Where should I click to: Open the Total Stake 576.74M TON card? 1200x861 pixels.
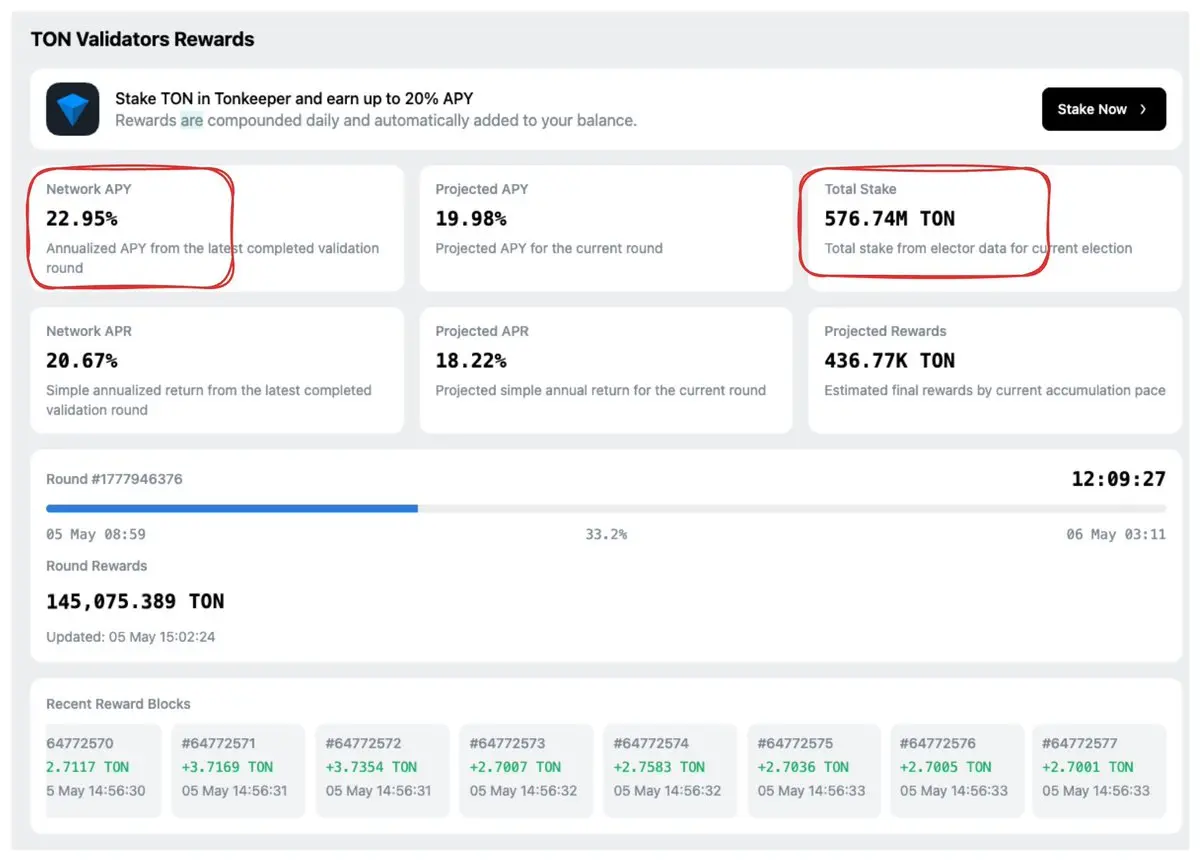coord(995,228)
